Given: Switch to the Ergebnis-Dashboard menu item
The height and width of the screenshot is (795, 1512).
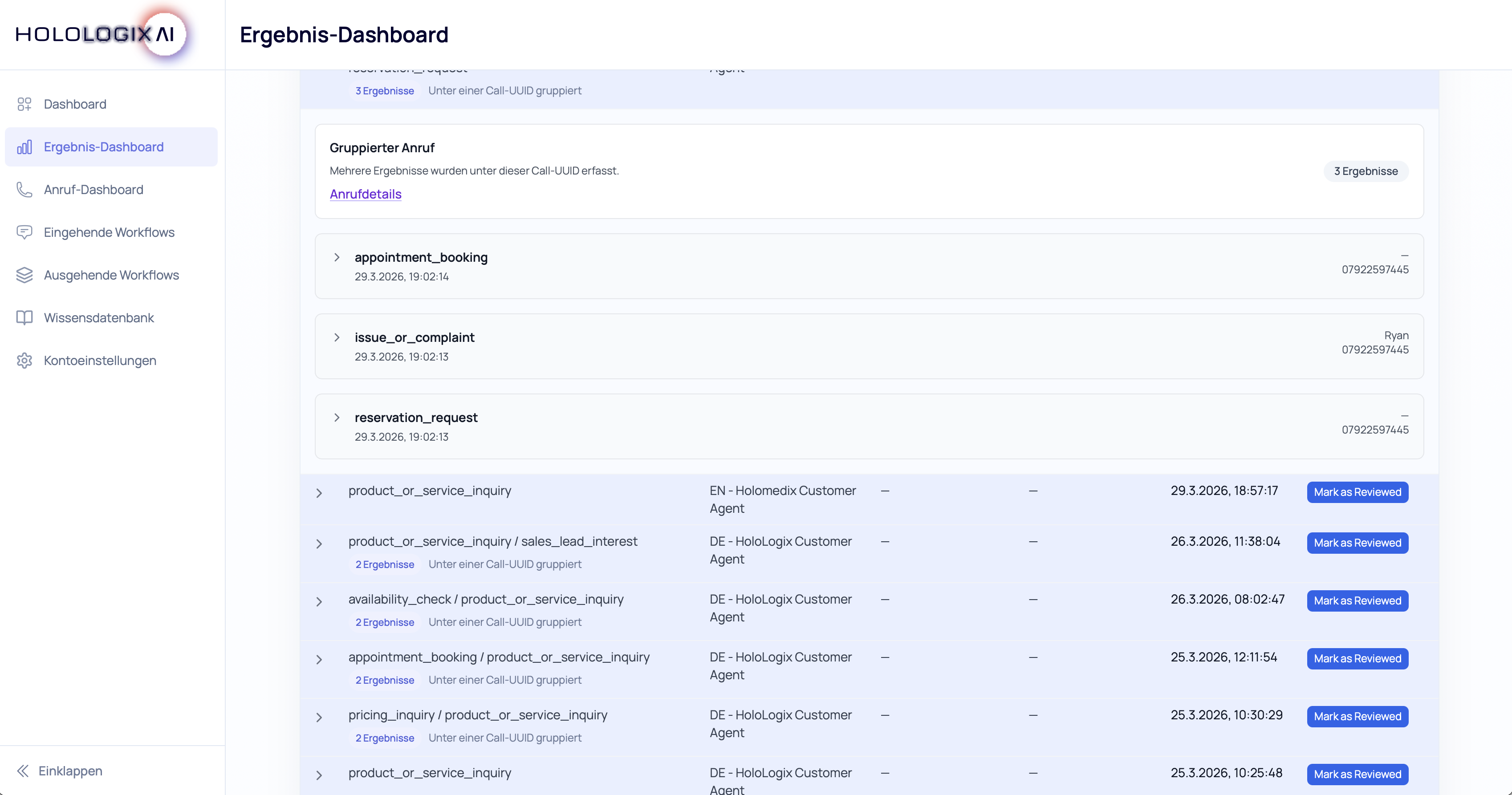Looking at the screenshot, I should point(104,147).
